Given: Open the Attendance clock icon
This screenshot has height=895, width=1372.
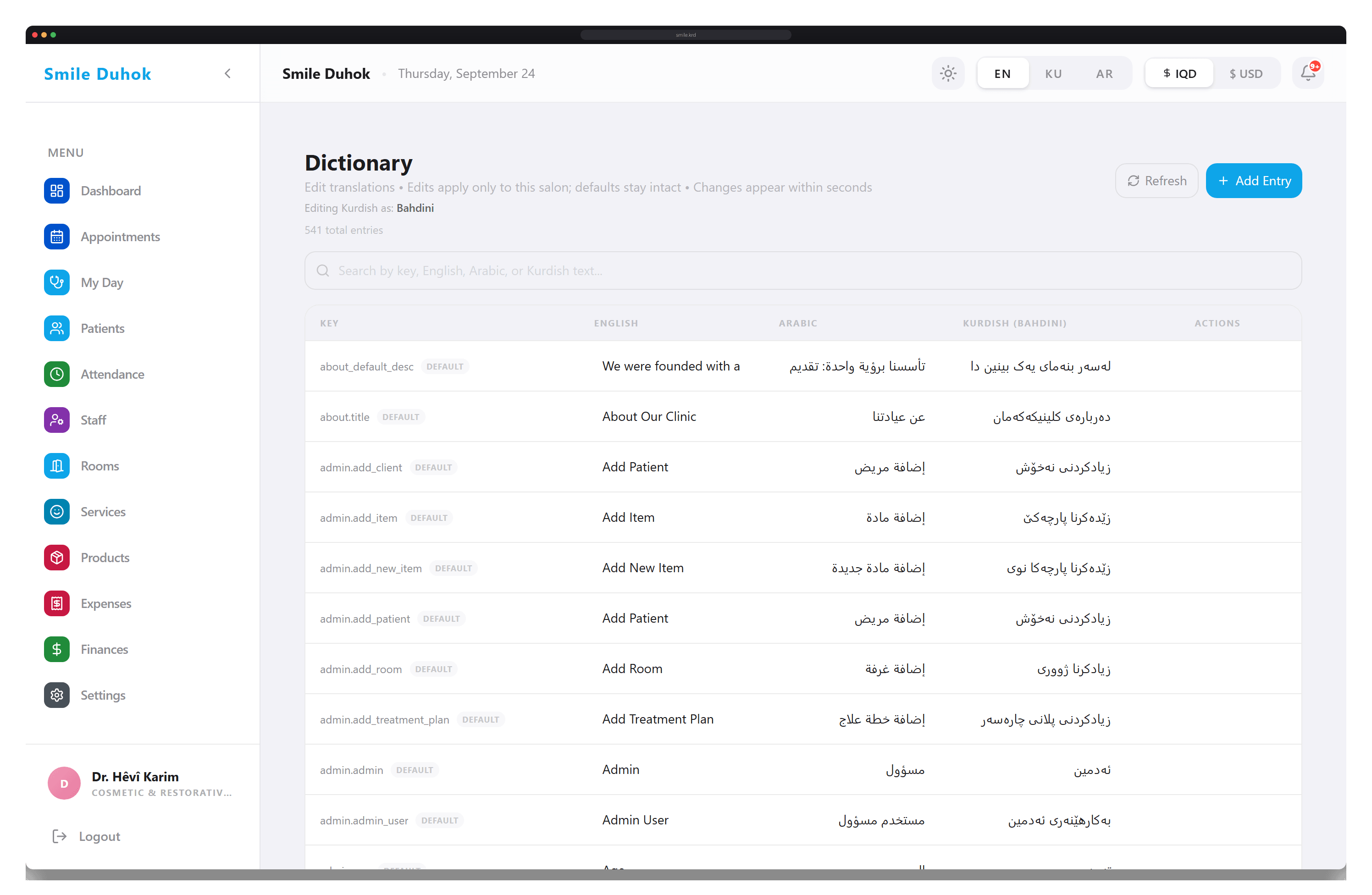Looking at the screenshot, I should (56, 374).
